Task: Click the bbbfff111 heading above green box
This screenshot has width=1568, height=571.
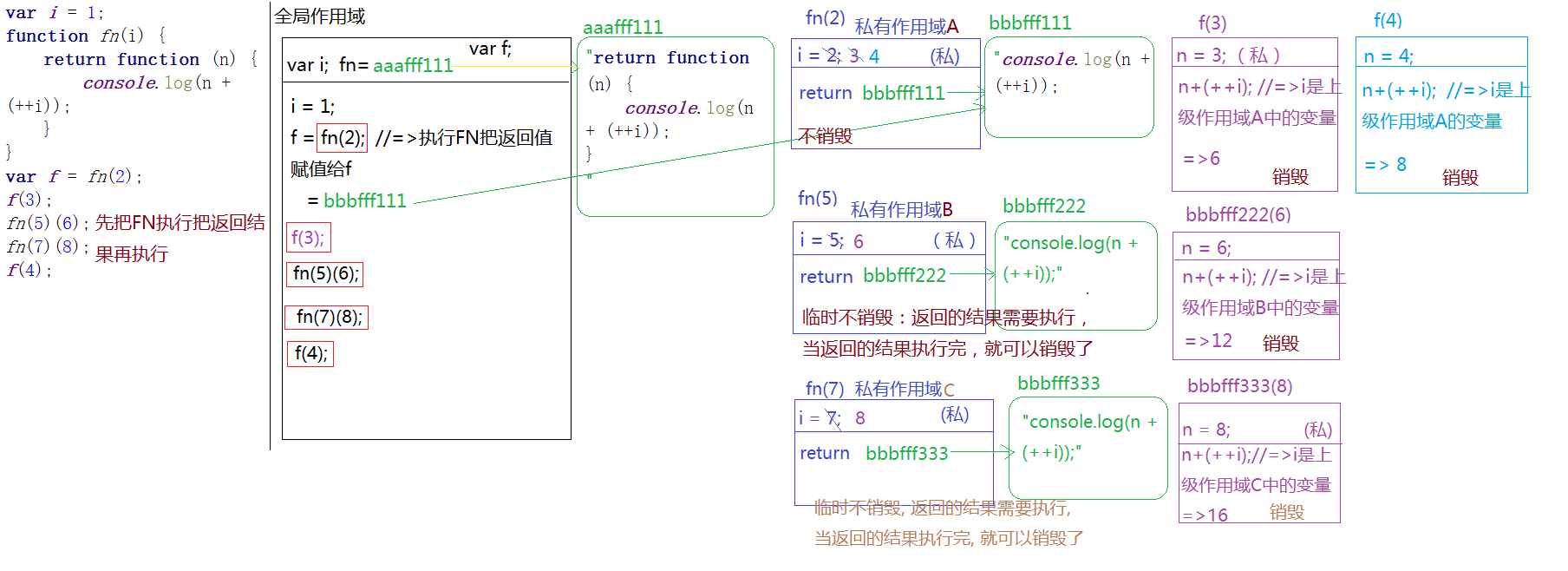Action: [1029, 23]
